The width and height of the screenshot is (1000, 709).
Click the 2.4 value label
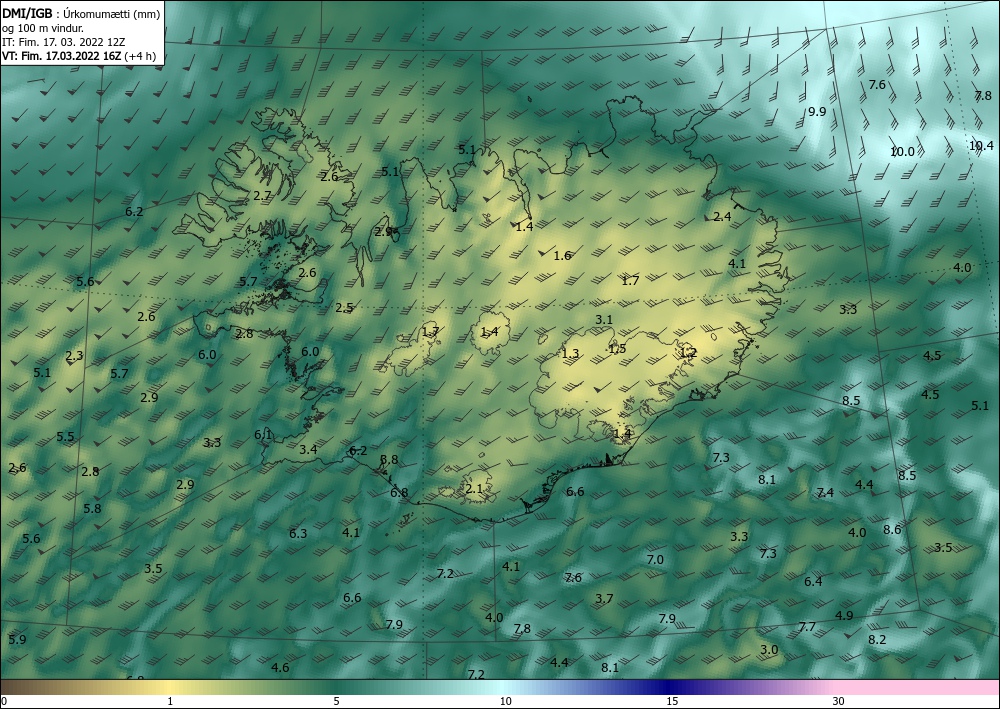coord(722,217)
